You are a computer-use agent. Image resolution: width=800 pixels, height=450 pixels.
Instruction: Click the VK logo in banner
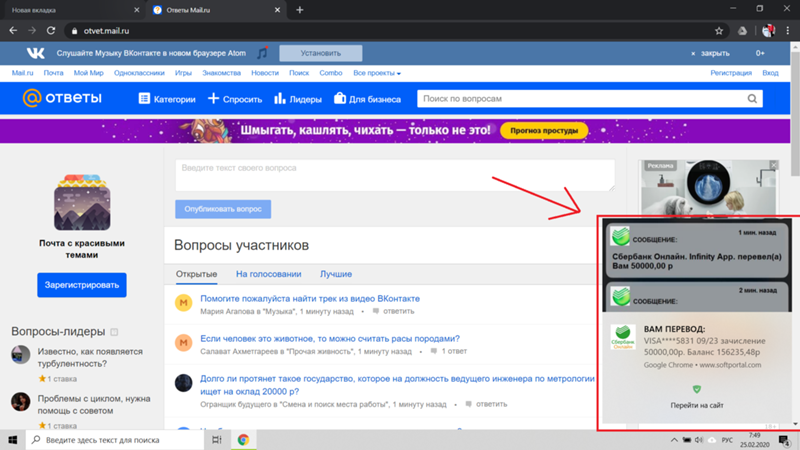coord(36,53)
